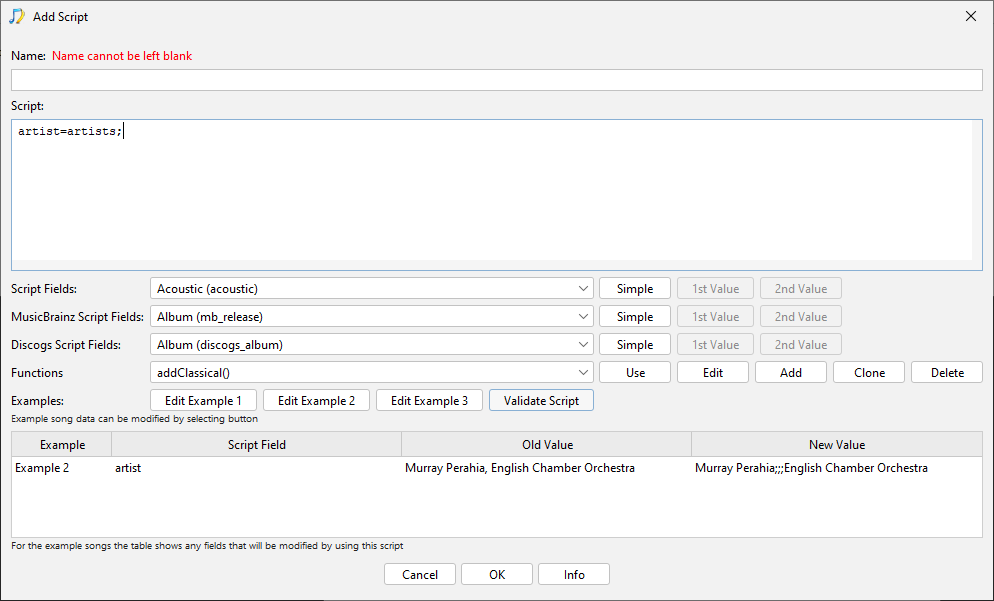Click the Add function button
994x601 pixels.
pyautogui.click(x=791, y=372)
